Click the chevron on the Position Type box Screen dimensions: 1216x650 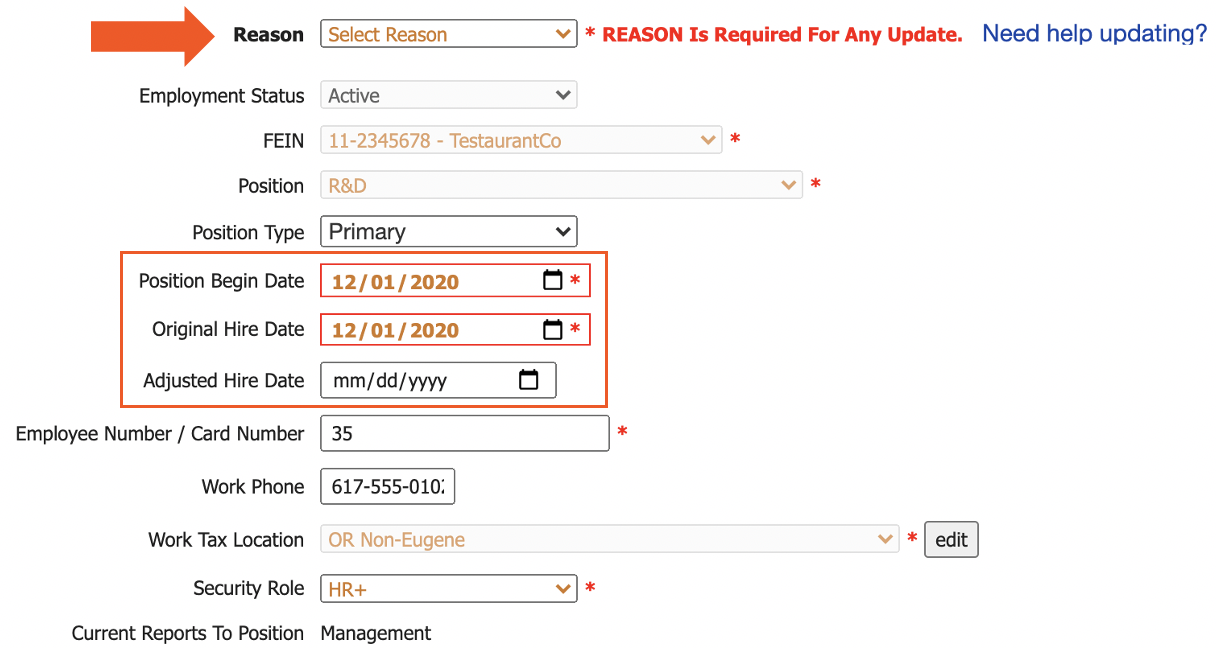tap(562, 231)
